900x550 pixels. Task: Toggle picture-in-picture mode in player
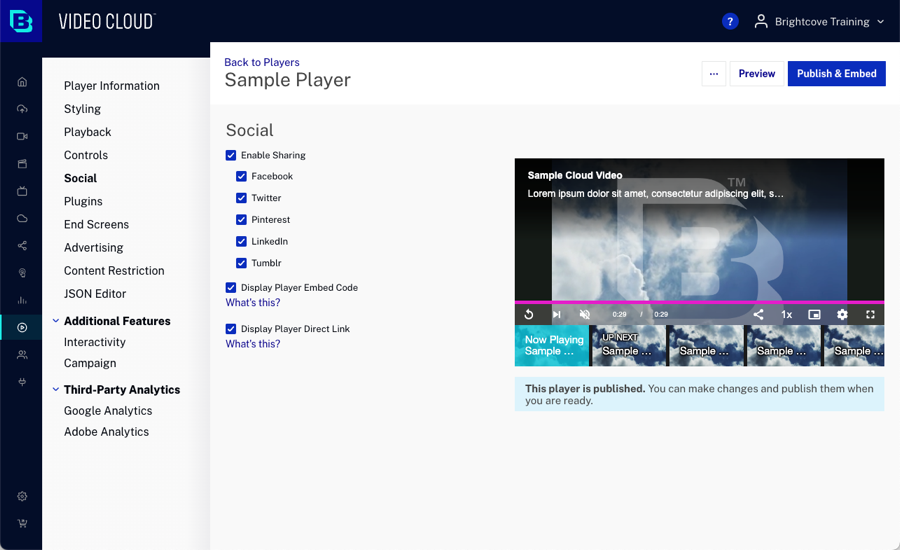click(814, 314)
